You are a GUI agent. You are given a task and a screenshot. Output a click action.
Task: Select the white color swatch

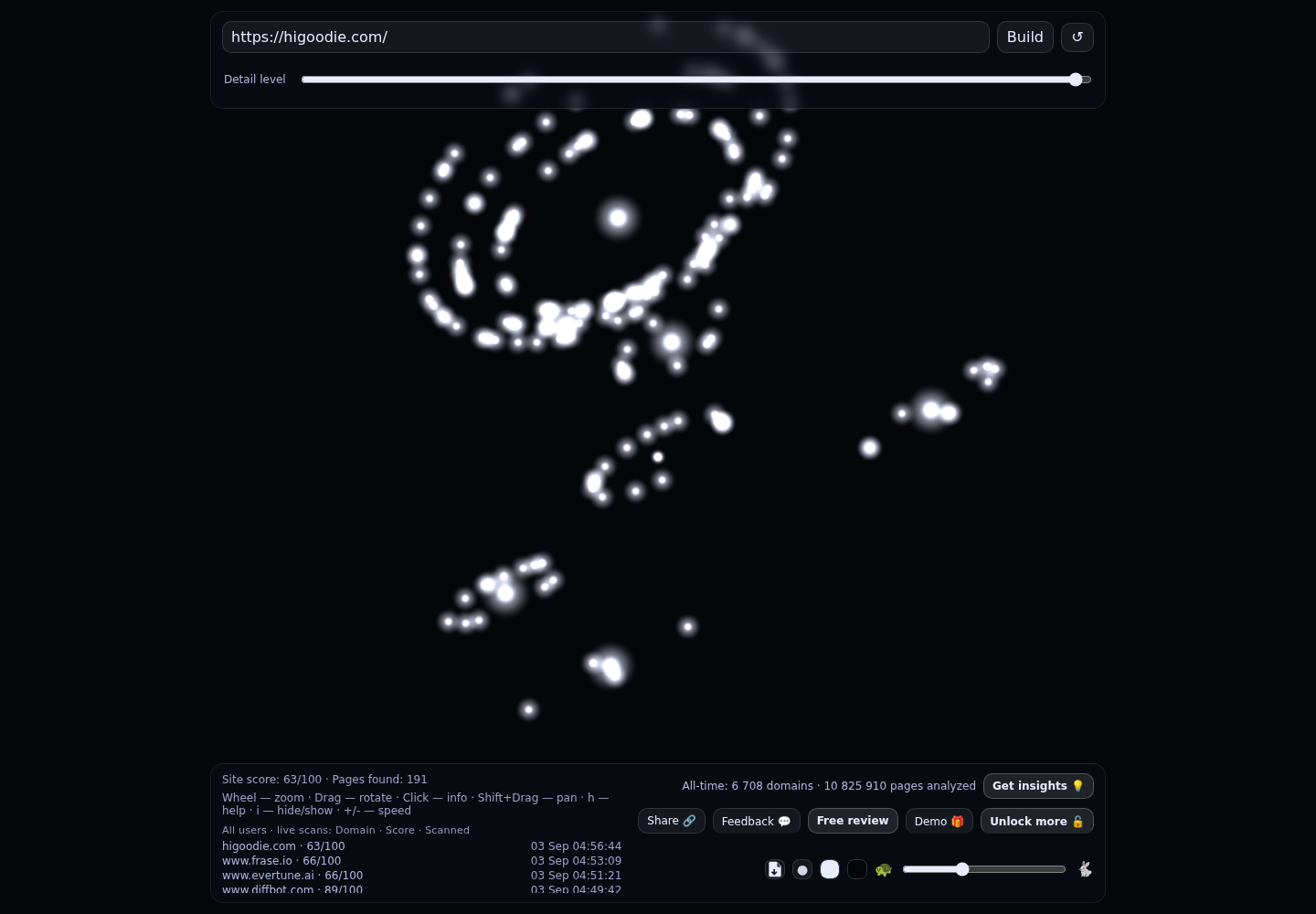tap(830, 869)
